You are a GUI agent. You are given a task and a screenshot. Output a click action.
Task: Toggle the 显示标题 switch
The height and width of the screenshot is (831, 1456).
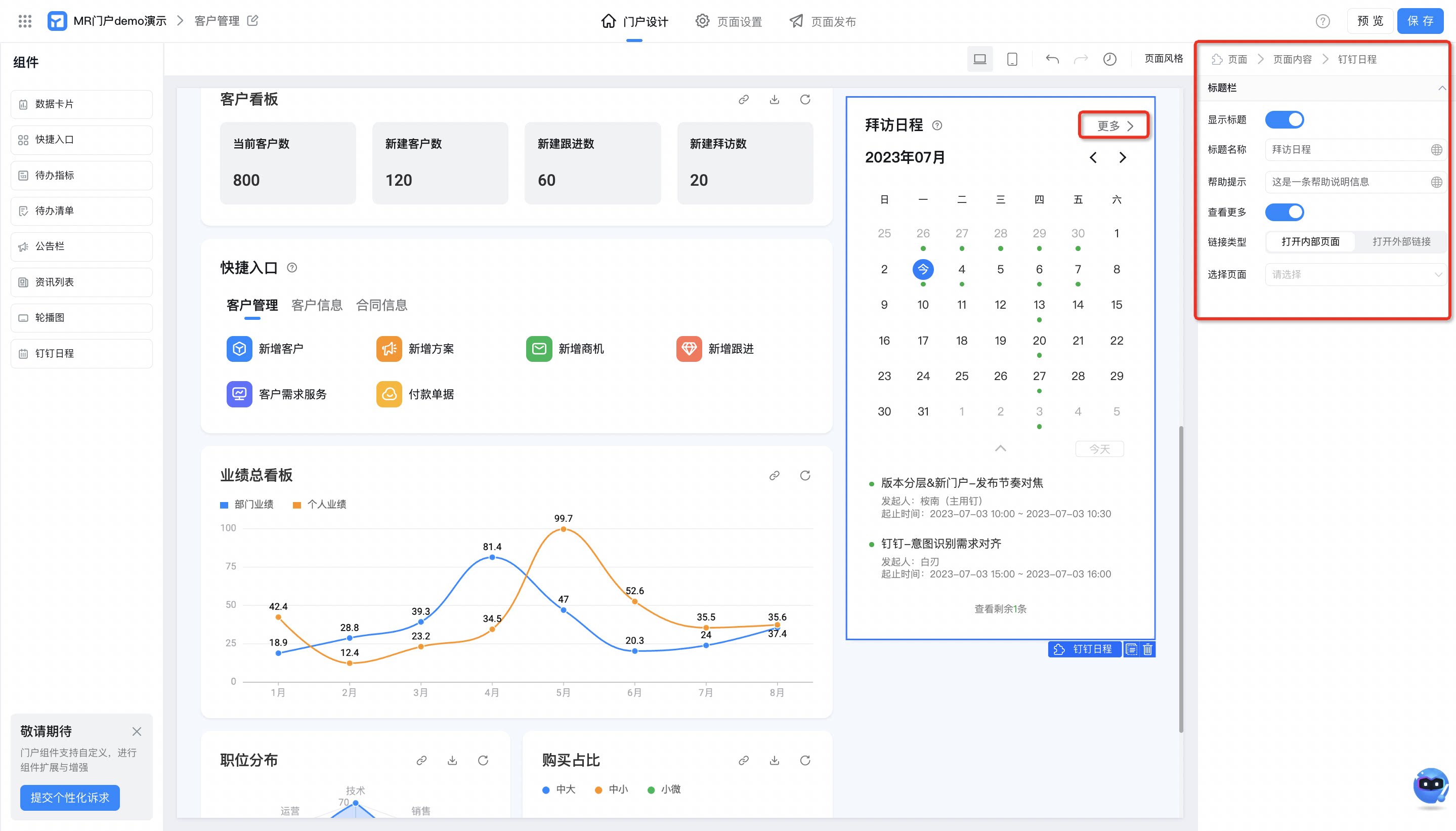pyautogui.click(x=1284, y=120)
